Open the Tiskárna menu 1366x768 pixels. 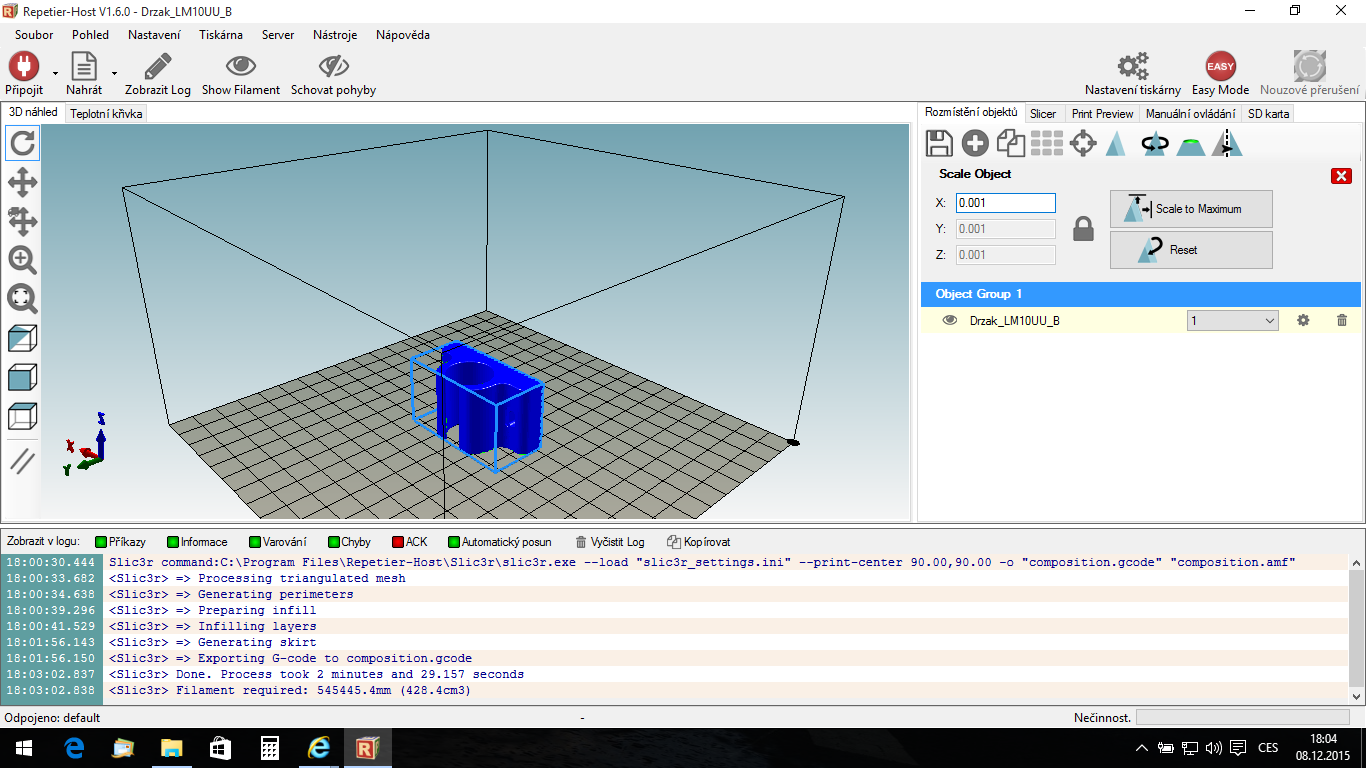coord(220,35)
